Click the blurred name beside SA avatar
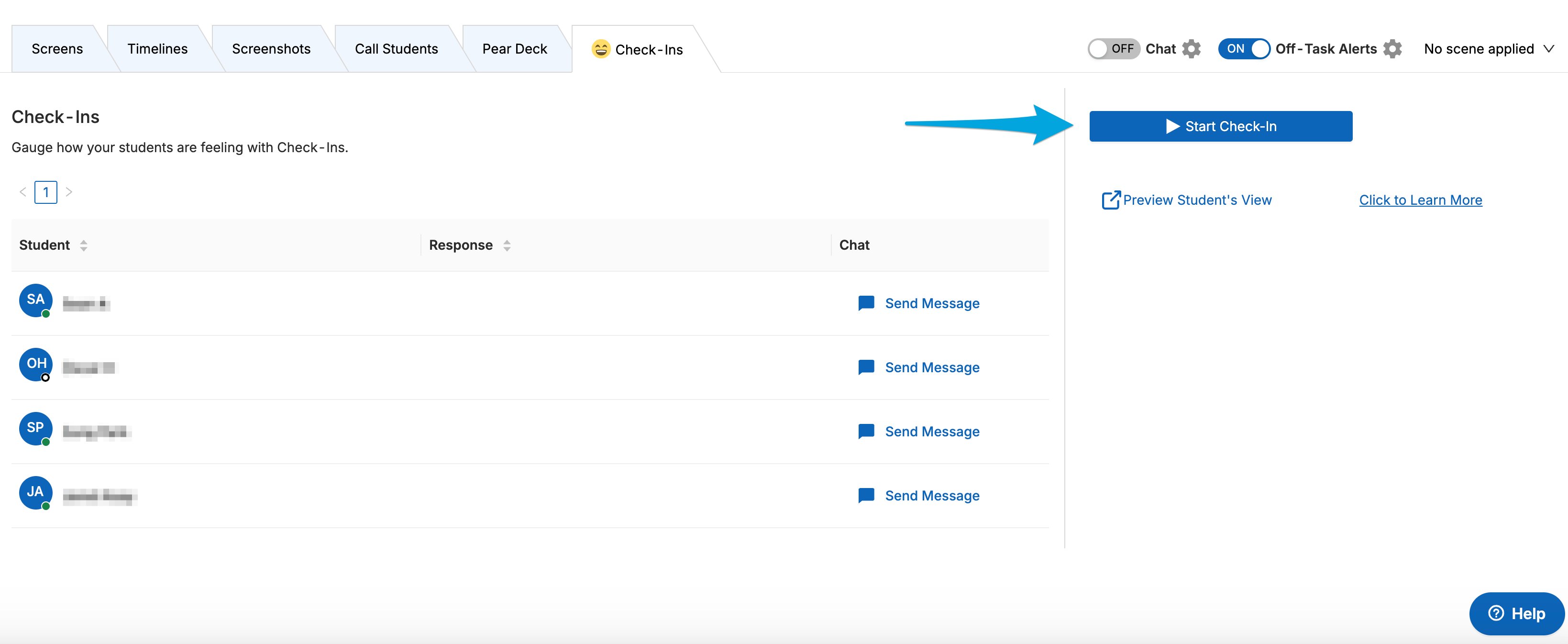The width and height of the screenshot is (1568, 644). click(87, 303)
